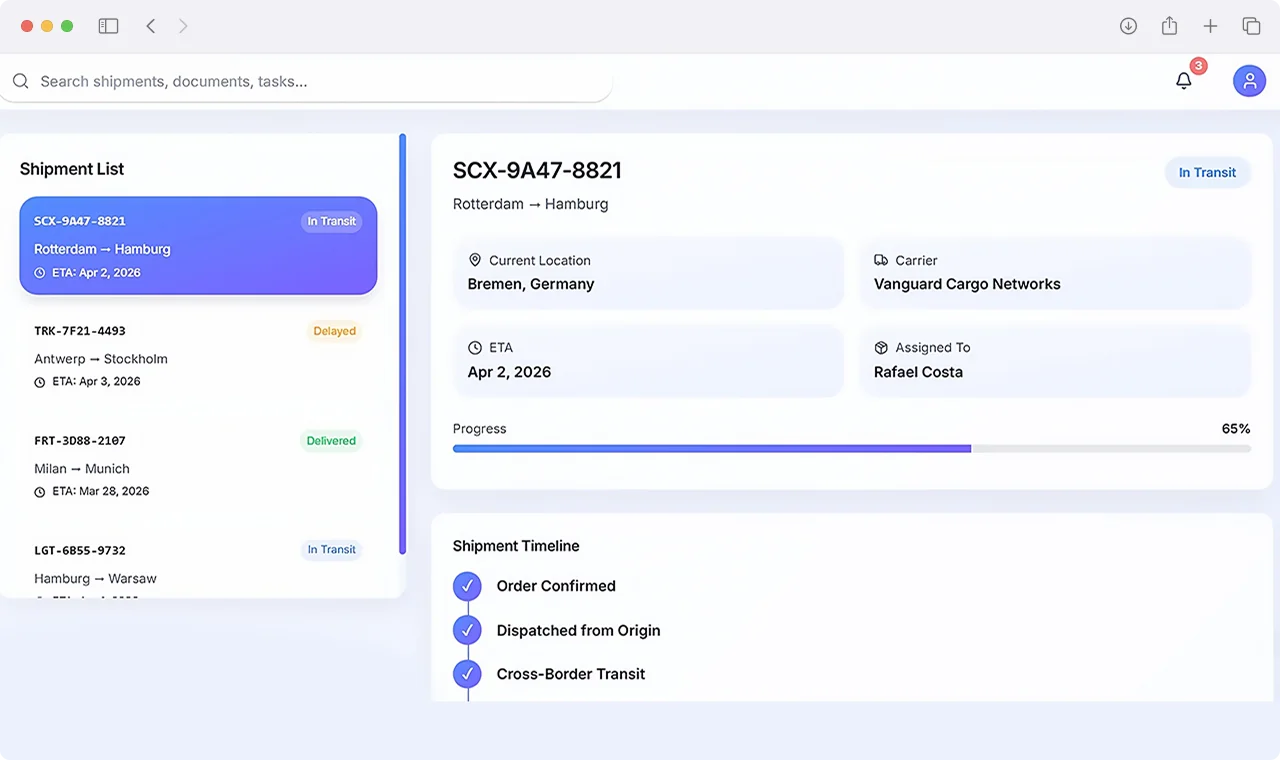The width and height of the screenshot is (1280, 760).
Task: Click the red notification badge showing 3
Action: pyautogui.click(x=1198, y=66)
